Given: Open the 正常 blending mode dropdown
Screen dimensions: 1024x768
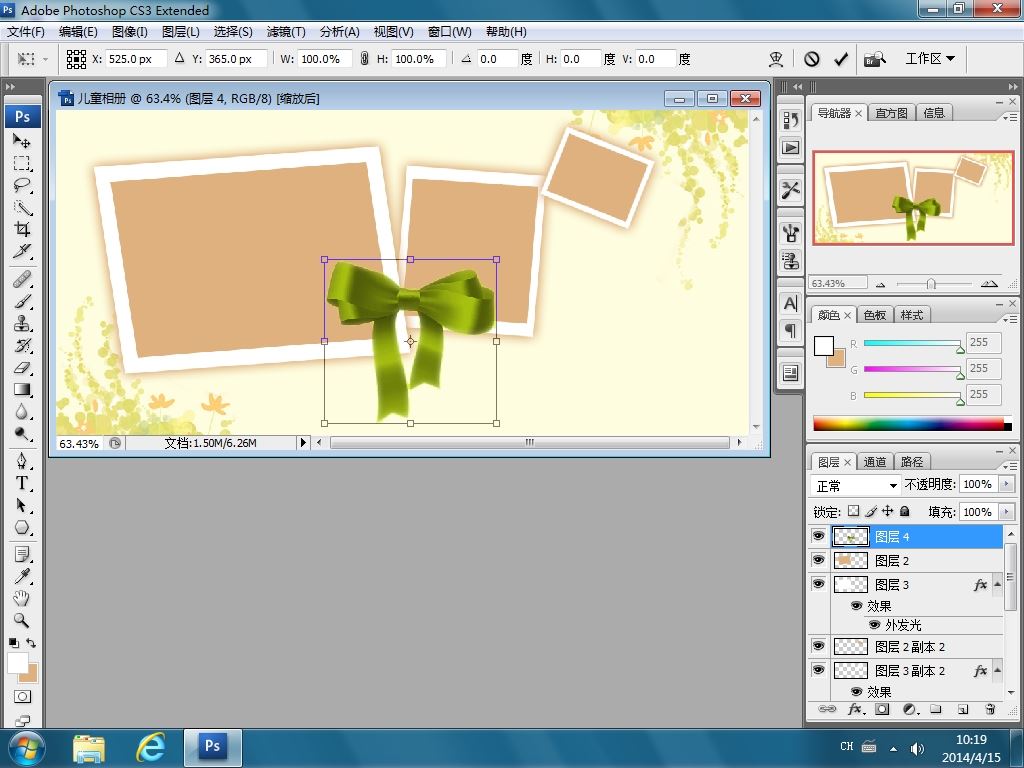Looking at the screenshot, I should pyautogui.click(x=857, y=485).
